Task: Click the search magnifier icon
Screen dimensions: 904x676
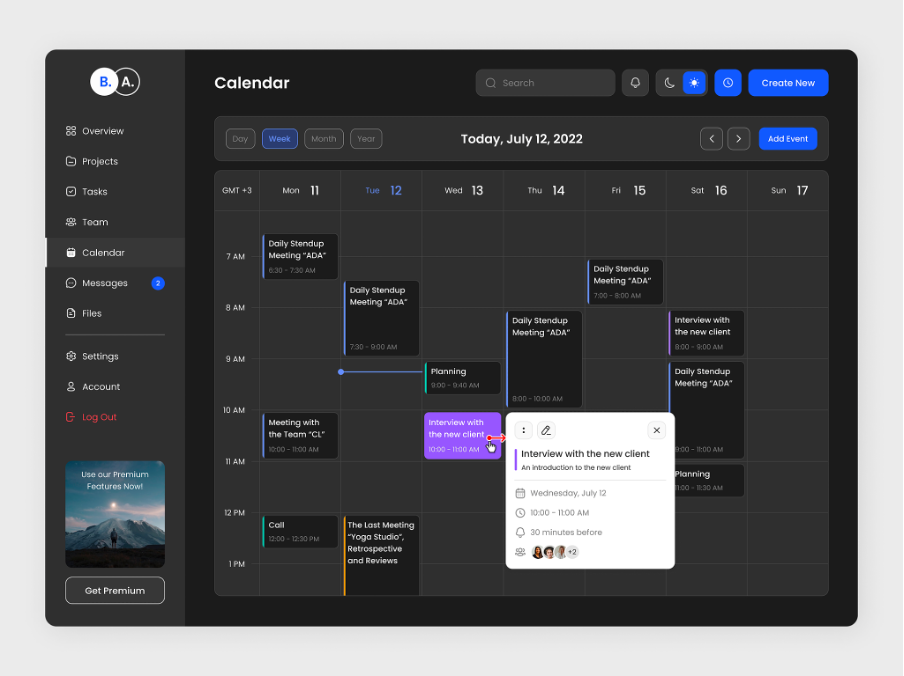Action: click(x=491, y=83)
